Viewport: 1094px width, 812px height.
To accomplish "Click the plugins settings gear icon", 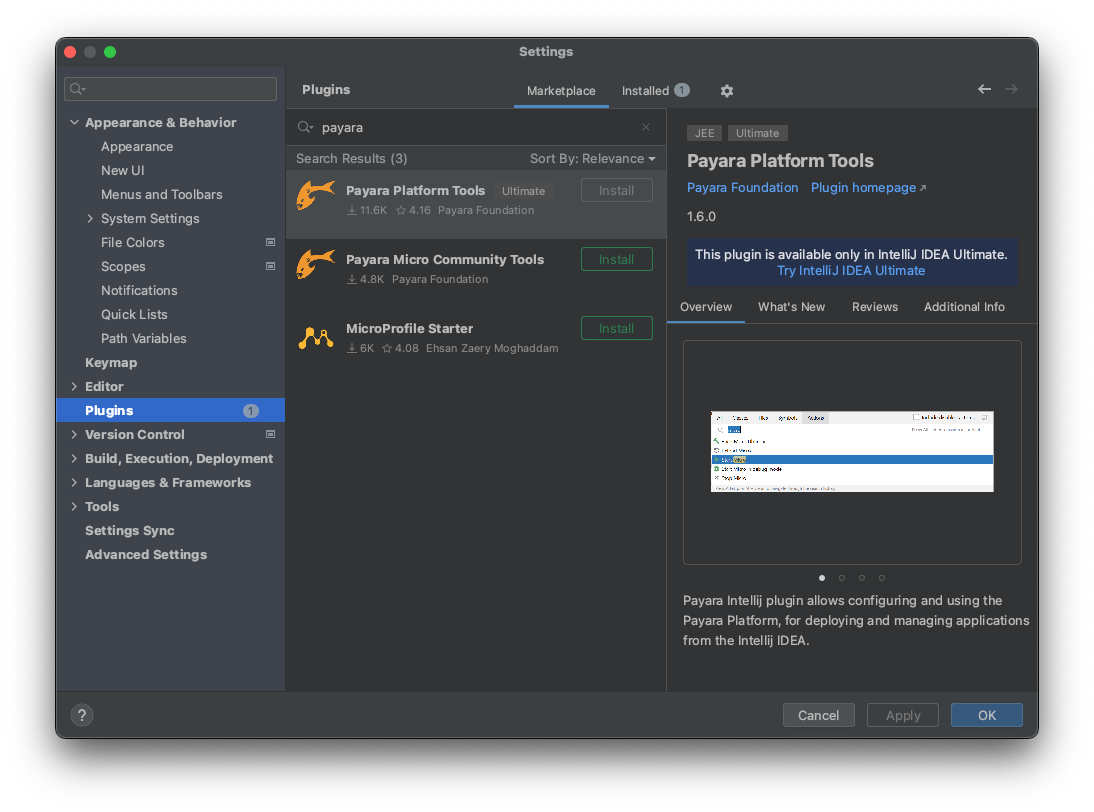I will tap(727, 91).
